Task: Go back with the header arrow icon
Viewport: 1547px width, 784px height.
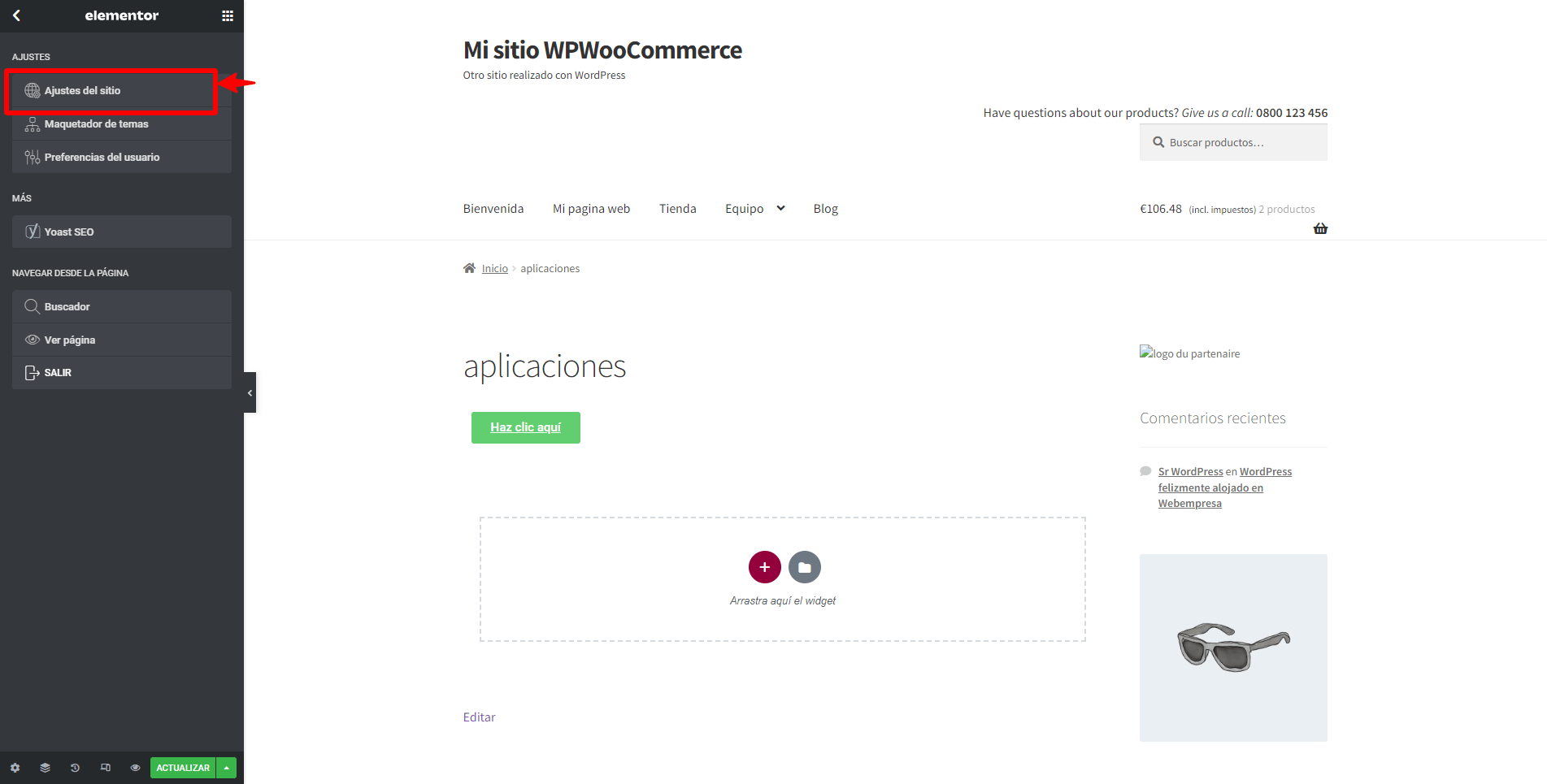Action: (16, 15)
